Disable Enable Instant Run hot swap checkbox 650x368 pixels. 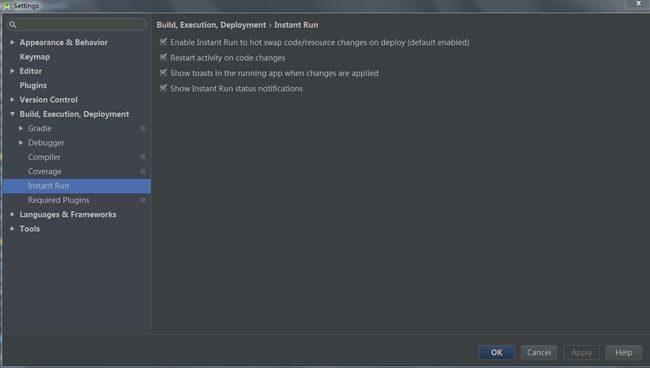[x=163, y=42]
